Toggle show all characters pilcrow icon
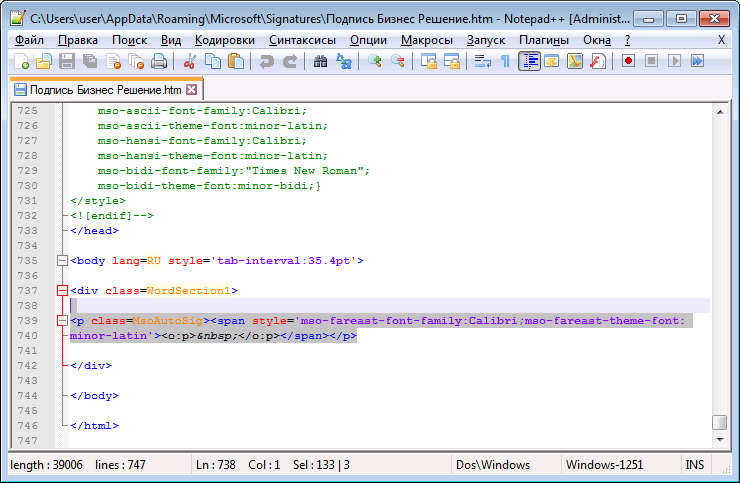This screenshot has width=740, height=483. point(505,61)
